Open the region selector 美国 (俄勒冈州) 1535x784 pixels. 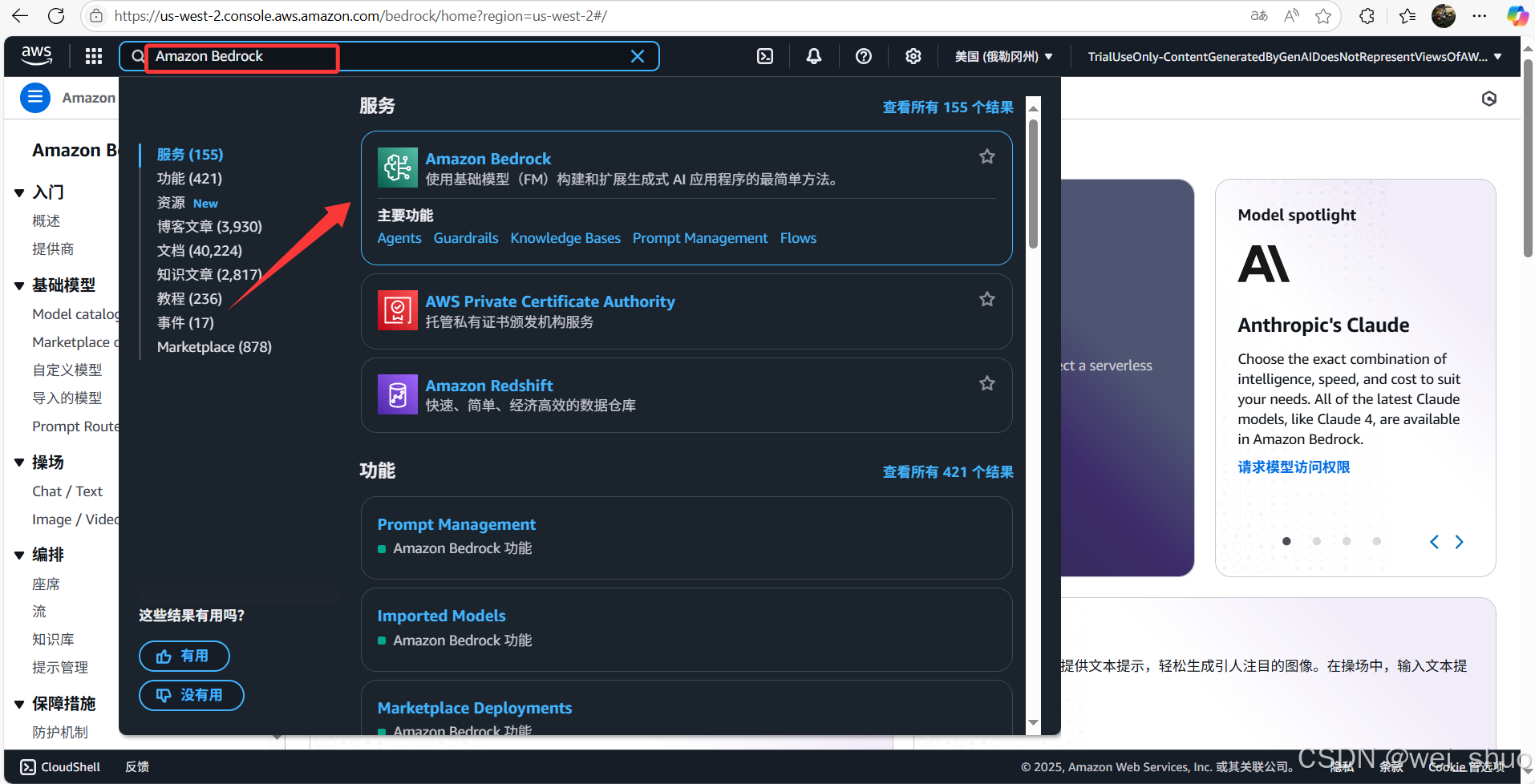tap(1004, 56)
